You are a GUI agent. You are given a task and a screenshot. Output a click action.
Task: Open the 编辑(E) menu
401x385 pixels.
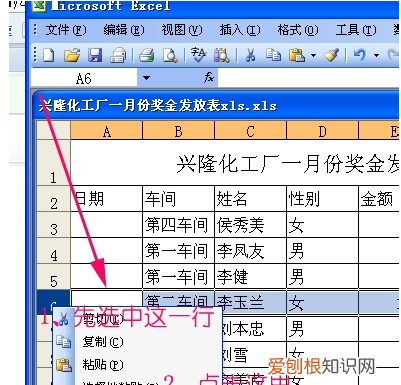point(124,30)
